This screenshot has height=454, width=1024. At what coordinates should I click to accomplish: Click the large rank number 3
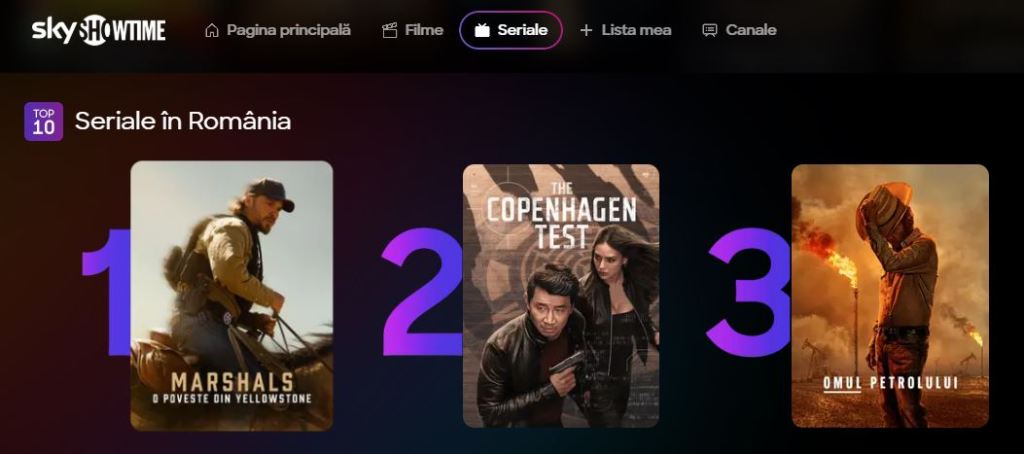click(x=749, y=291)
